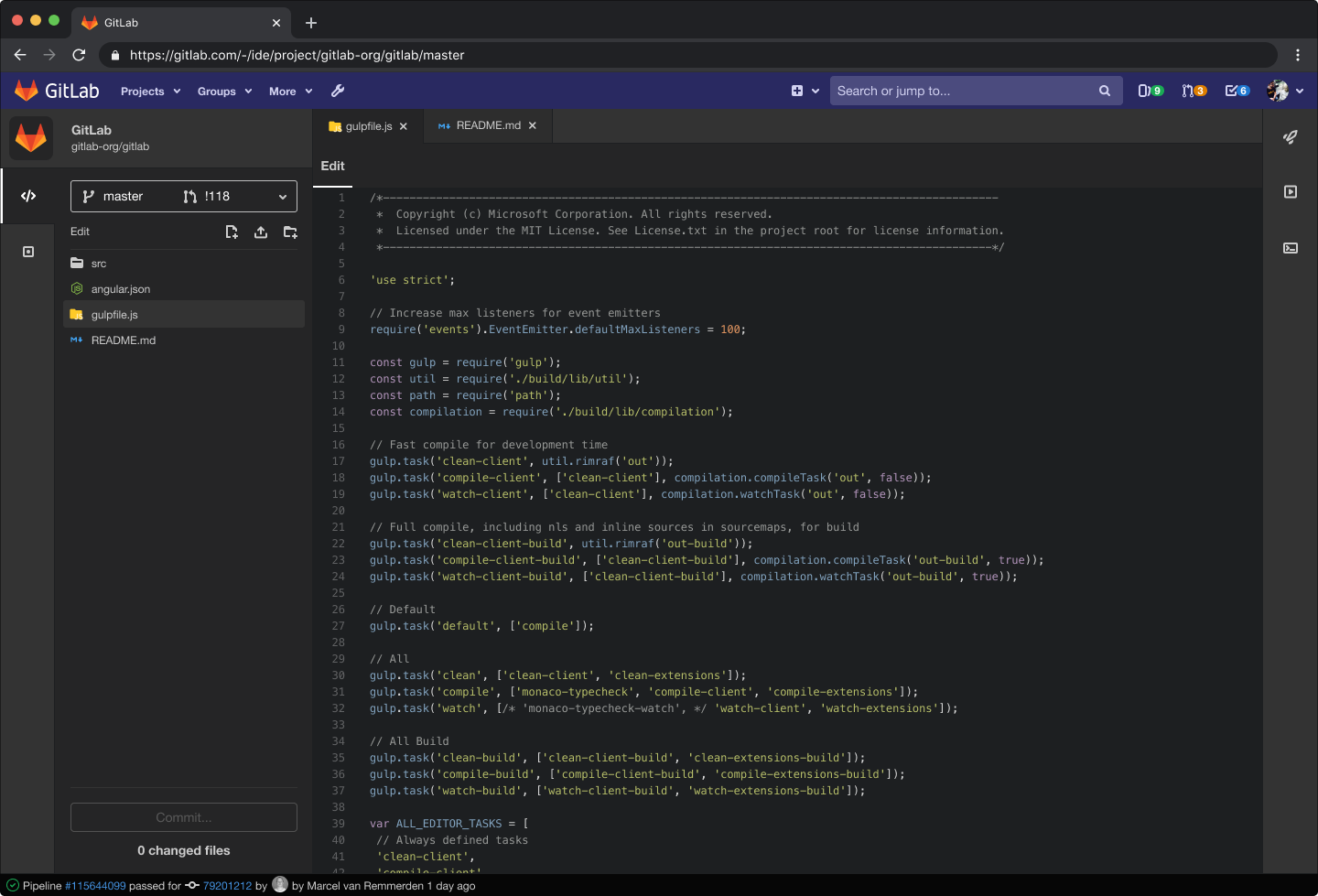Upload a file using the upload icon
This screenshot has width=1318, height=896.
coord(261,232)
